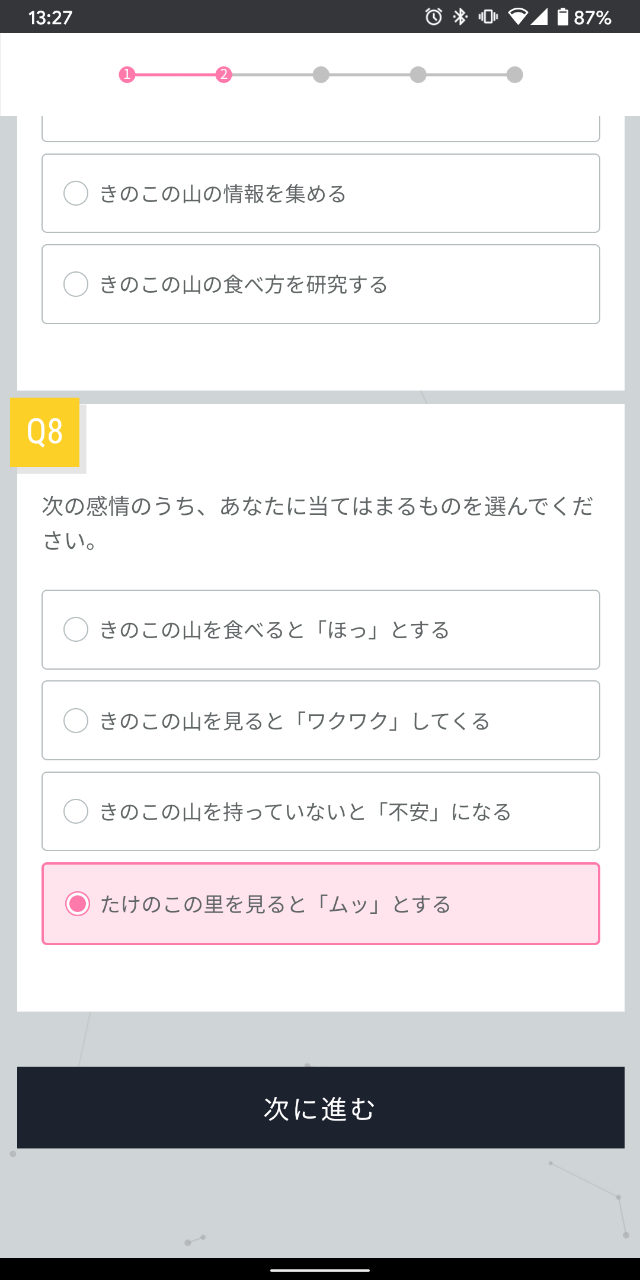This screenshot has width=640, height=1280.
Task: Jump to step 1 progress dot
Action: point(126,75)
